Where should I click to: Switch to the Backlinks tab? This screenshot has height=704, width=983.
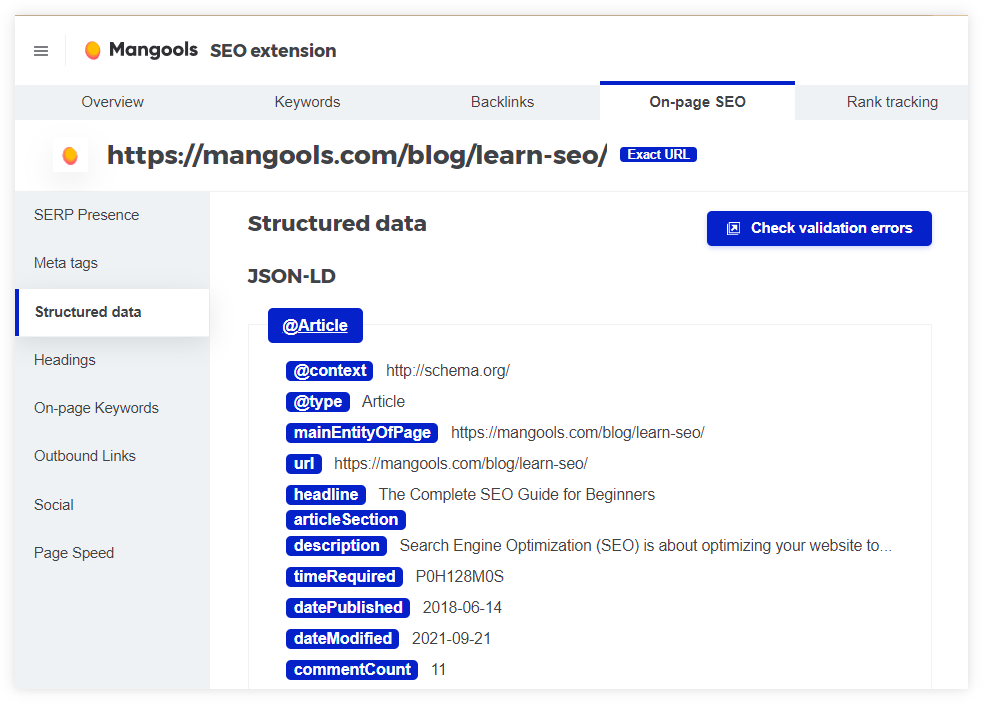click(x=502, y=101)
